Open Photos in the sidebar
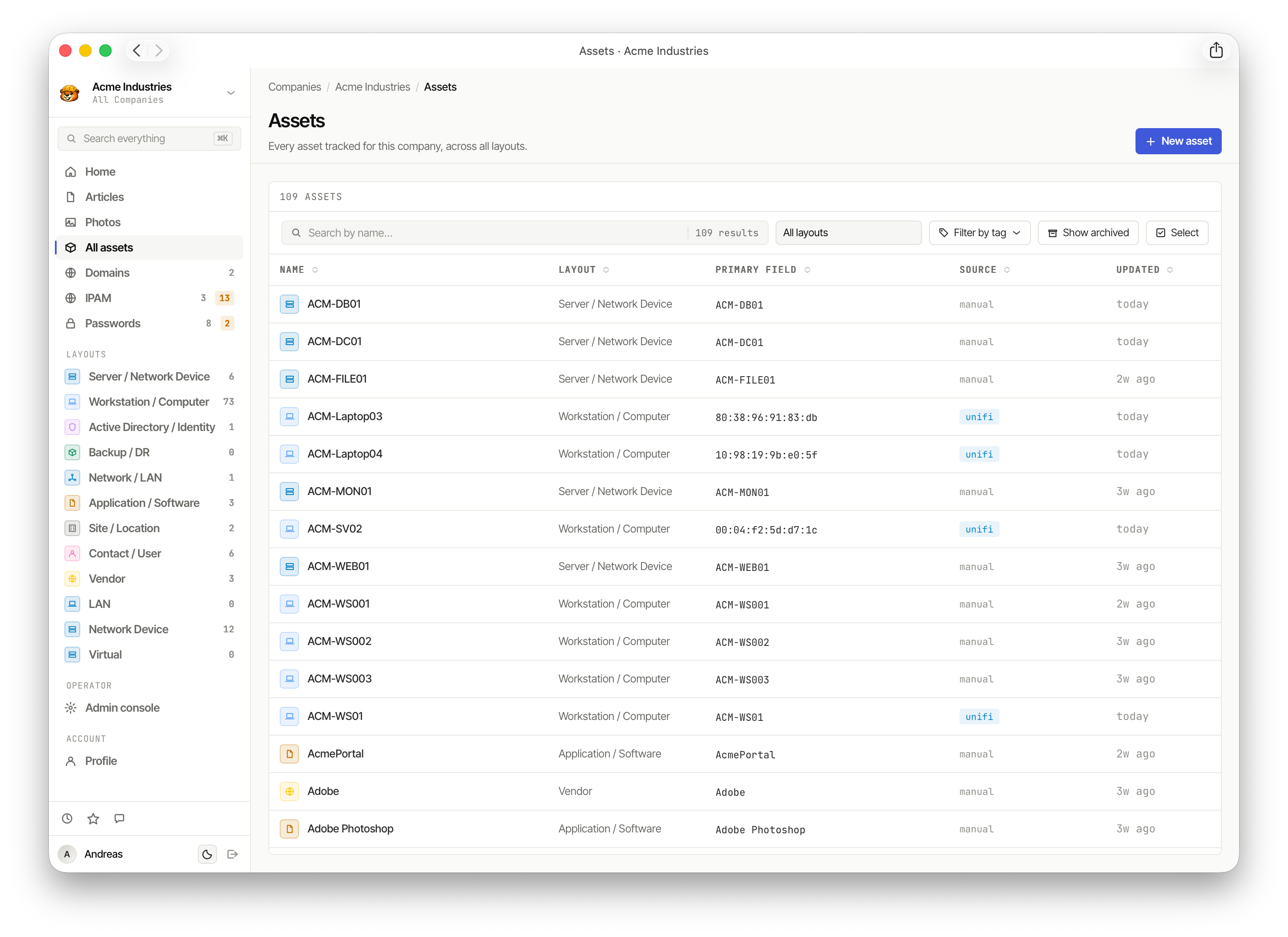The image size is (1288, 937). click(x=149, y=222)
